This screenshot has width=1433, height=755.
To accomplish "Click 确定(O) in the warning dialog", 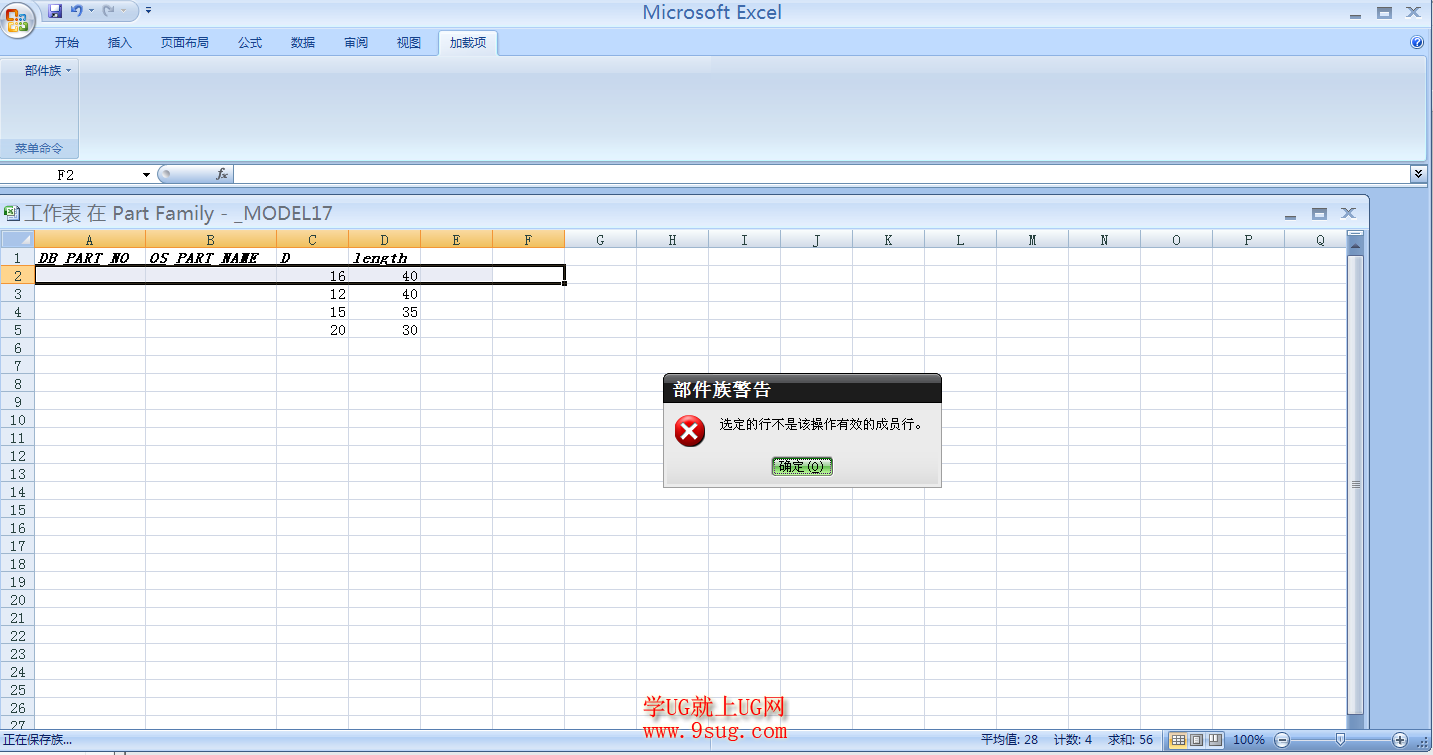I will 802,466.
